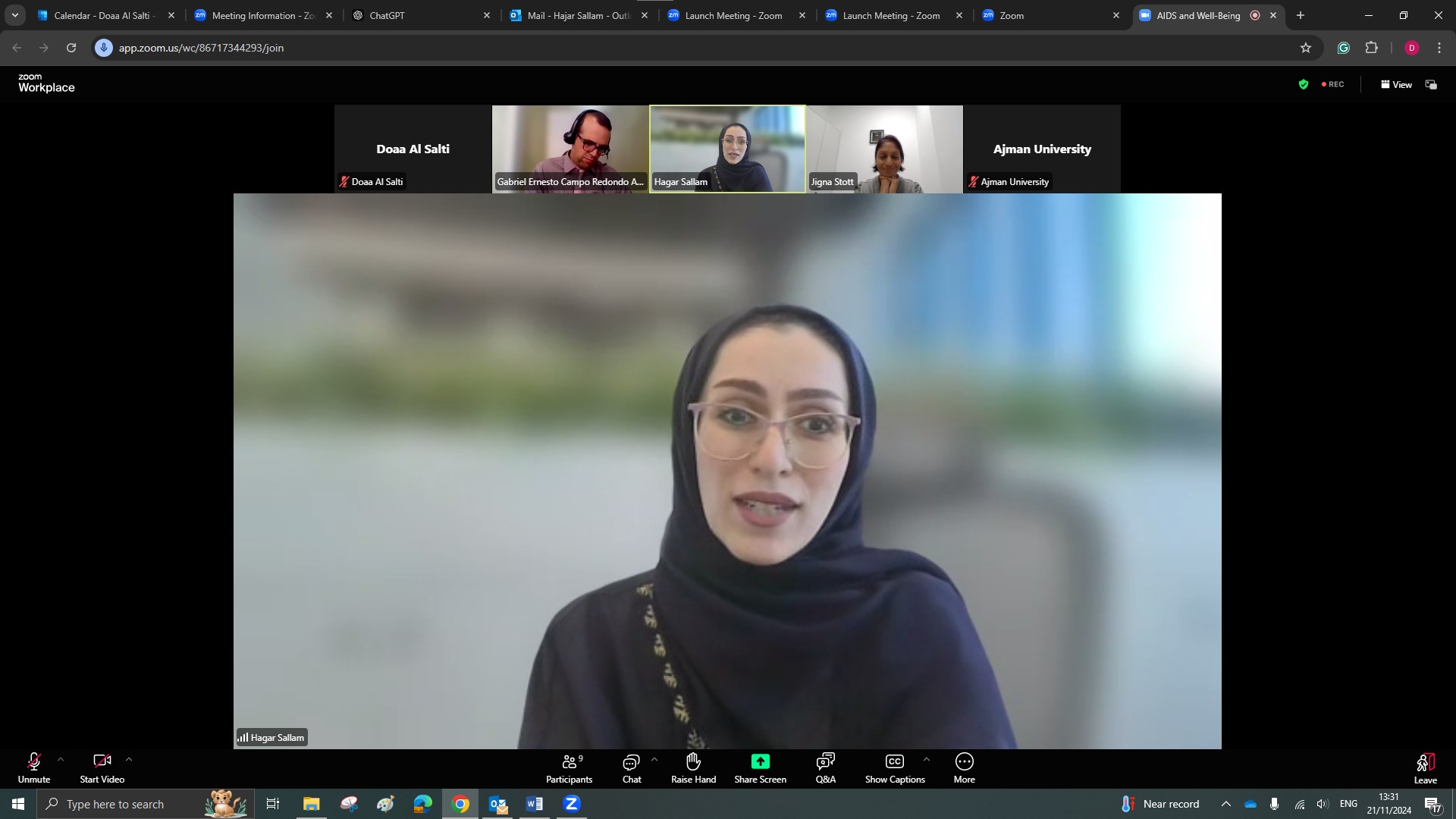Enable Show Captions

895,767
